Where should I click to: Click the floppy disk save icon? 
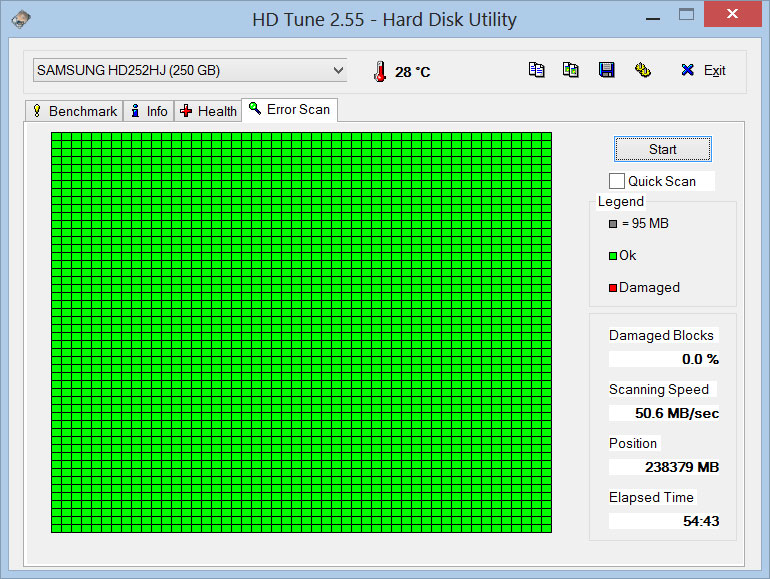tap(606, 70)
